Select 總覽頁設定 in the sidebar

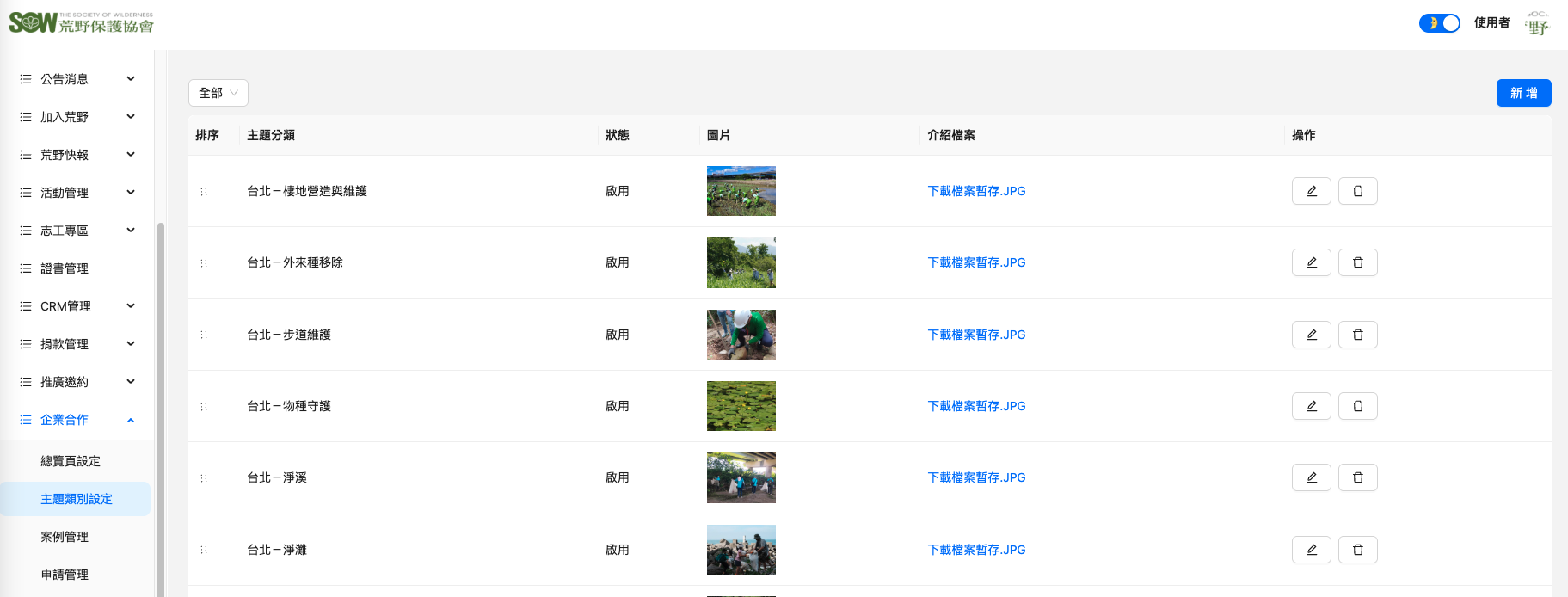click(71, 461)
